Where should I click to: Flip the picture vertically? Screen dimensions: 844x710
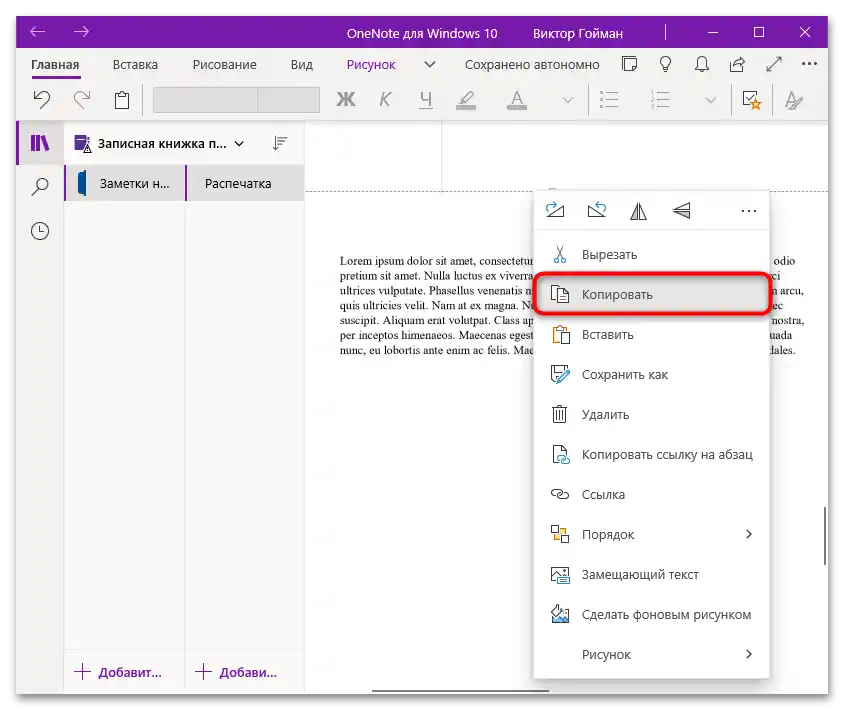click(x=681, y=210)
